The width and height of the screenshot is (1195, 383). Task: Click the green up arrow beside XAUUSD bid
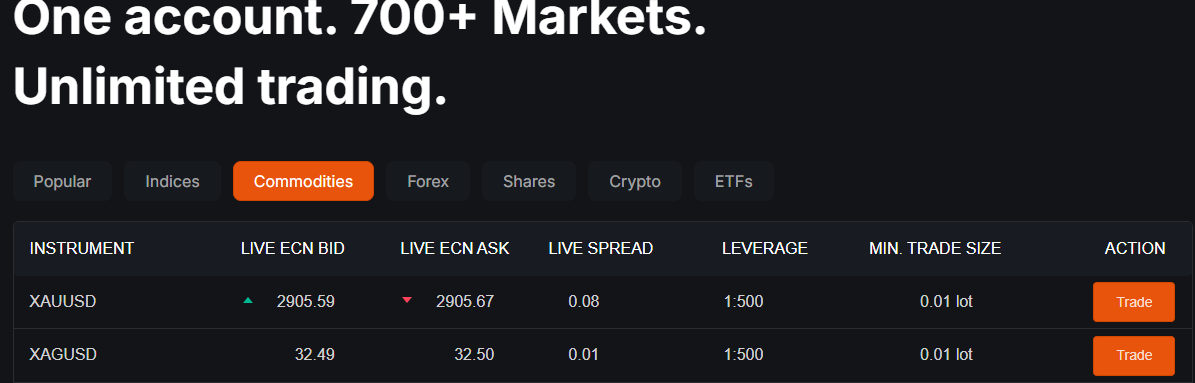pos(248,301)
